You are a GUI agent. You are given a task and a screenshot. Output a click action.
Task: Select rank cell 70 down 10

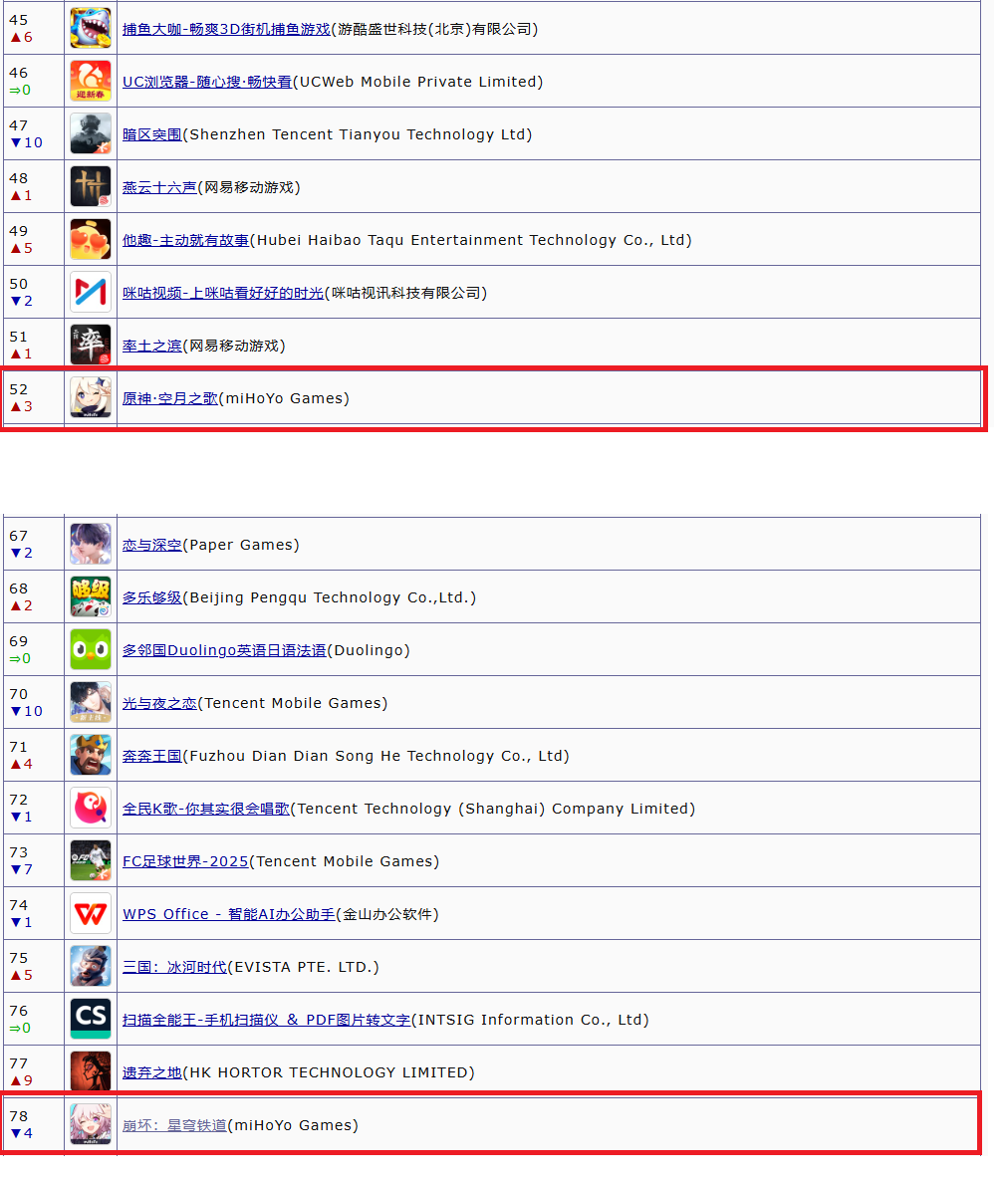35,703
